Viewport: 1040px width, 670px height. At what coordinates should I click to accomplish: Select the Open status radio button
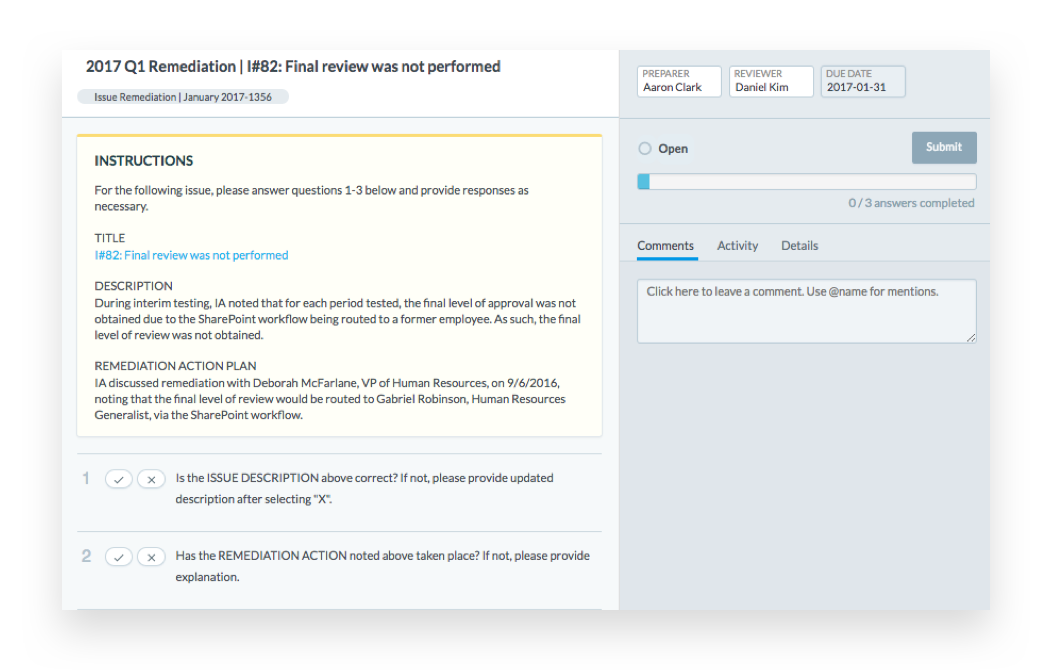pyautogui.click(x=645, y=149)
